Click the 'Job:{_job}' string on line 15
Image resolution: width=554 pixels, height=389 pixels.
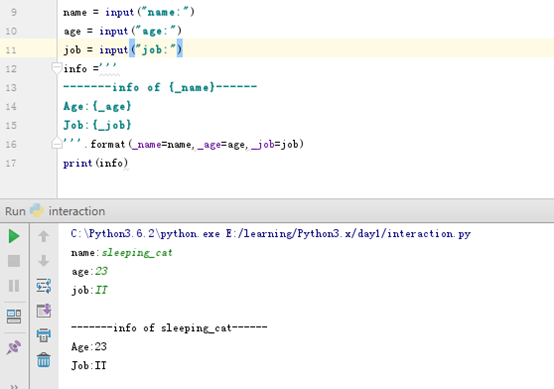tap(97, 125)
